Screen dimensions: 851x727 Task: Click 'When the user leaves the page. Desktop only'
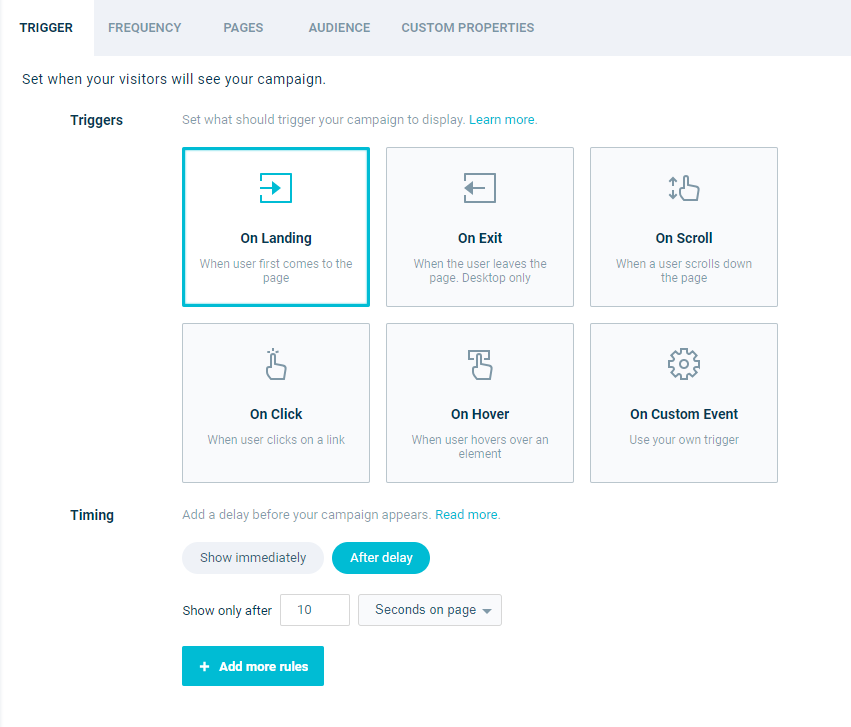tap(480, 271)
